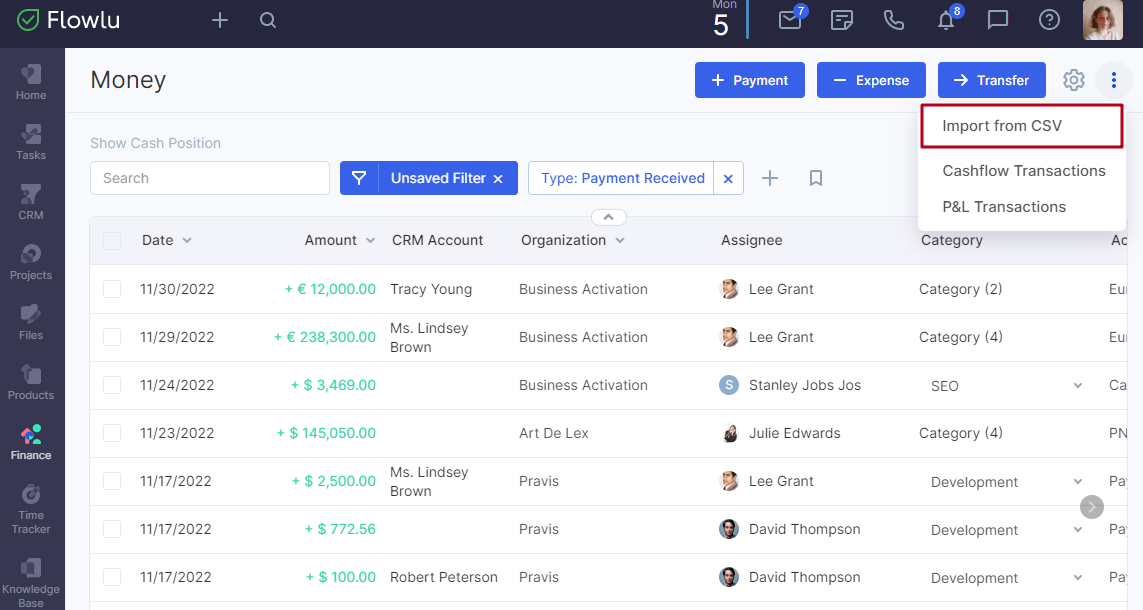Select the 11/30/2022 transaction checkbox

pos(112,289)
